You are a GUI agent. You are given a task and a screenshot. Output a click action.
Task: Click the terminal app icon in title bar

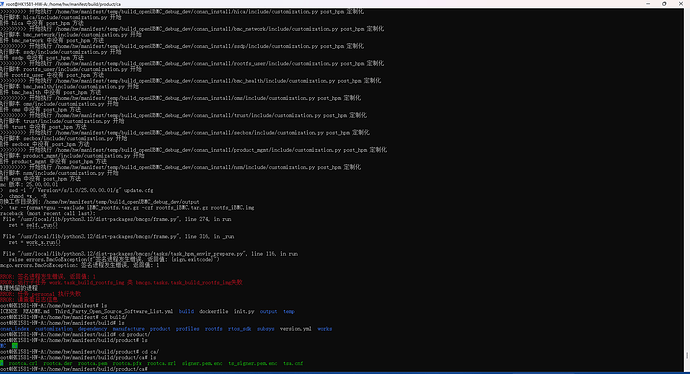[2, 4]
